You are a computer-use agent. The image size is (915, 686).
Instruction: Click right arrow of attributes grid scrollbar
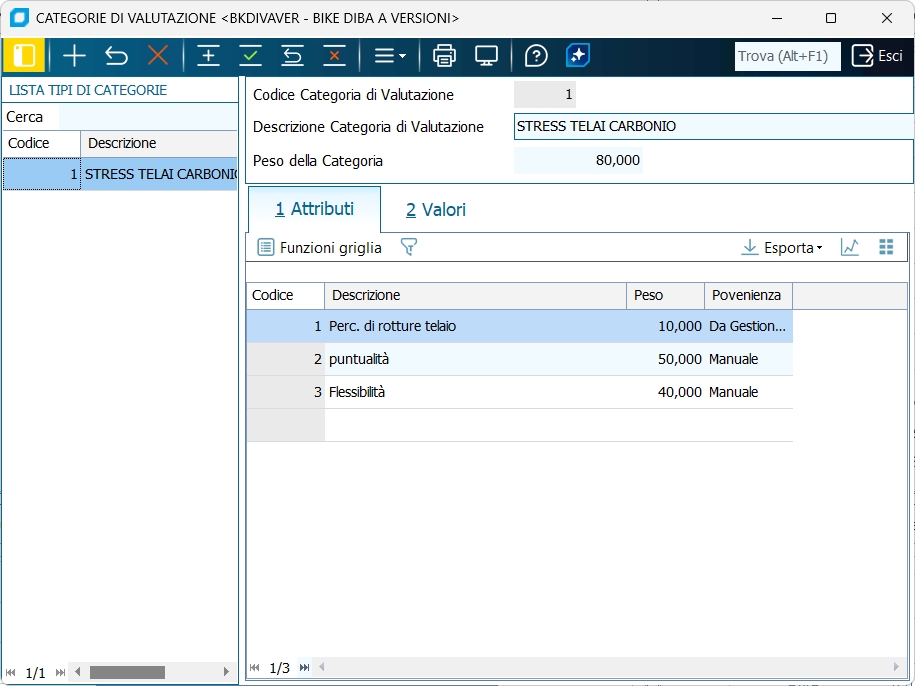896,667
